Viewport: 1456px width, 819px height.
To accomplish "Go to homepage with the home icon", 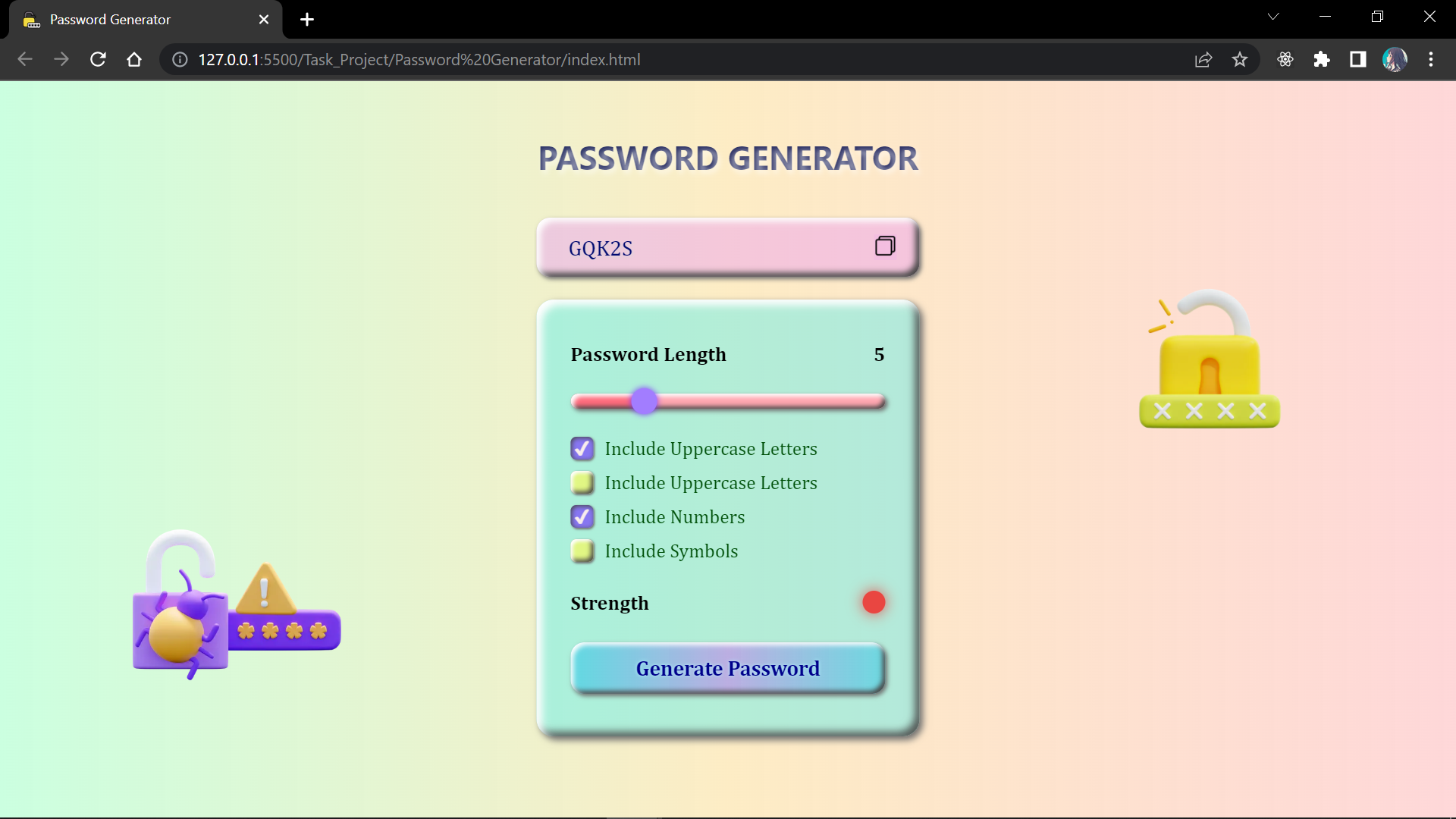I will click(x=134, y=59).
